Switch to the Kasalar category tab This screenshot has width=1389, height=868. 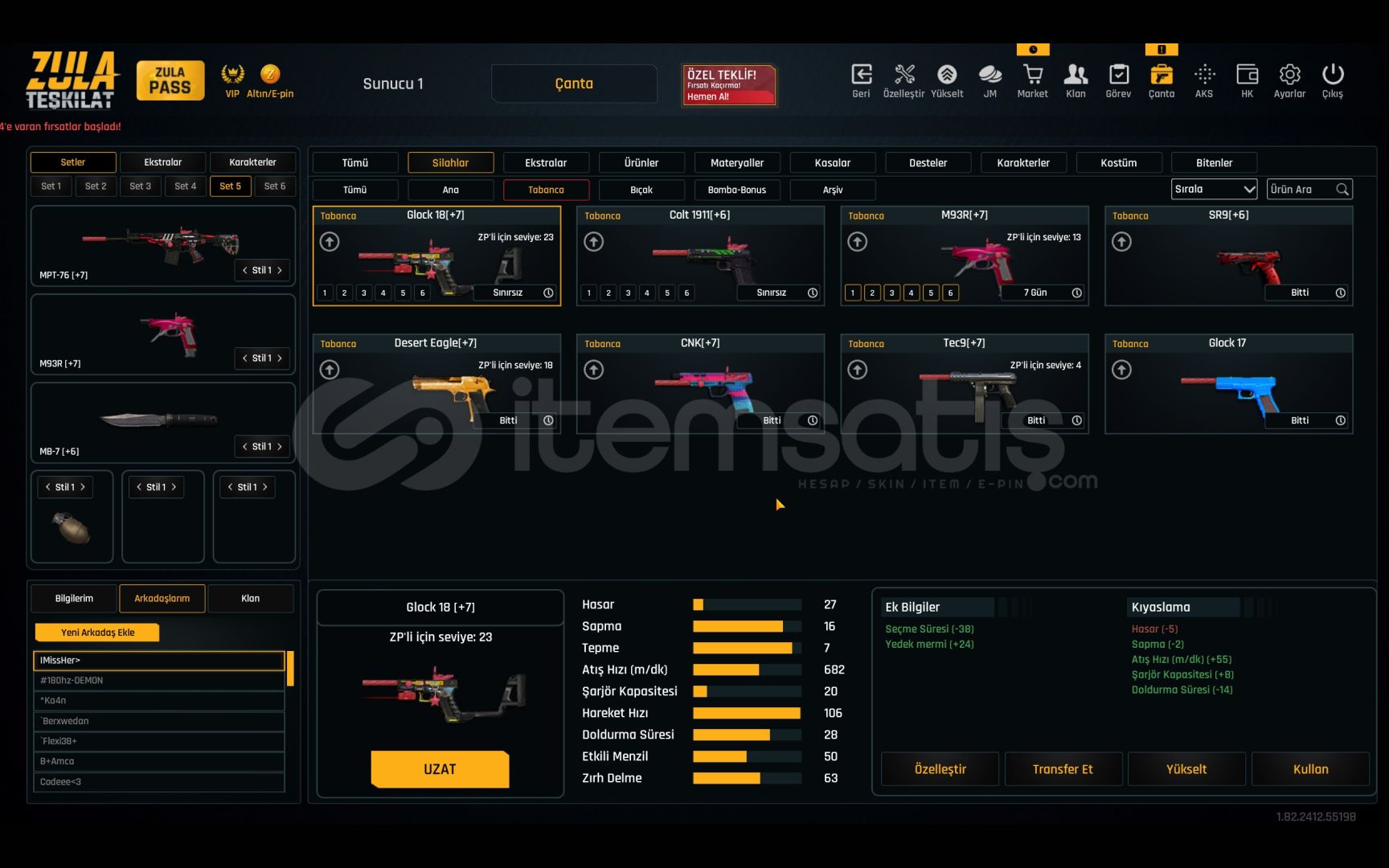(833, 163)
